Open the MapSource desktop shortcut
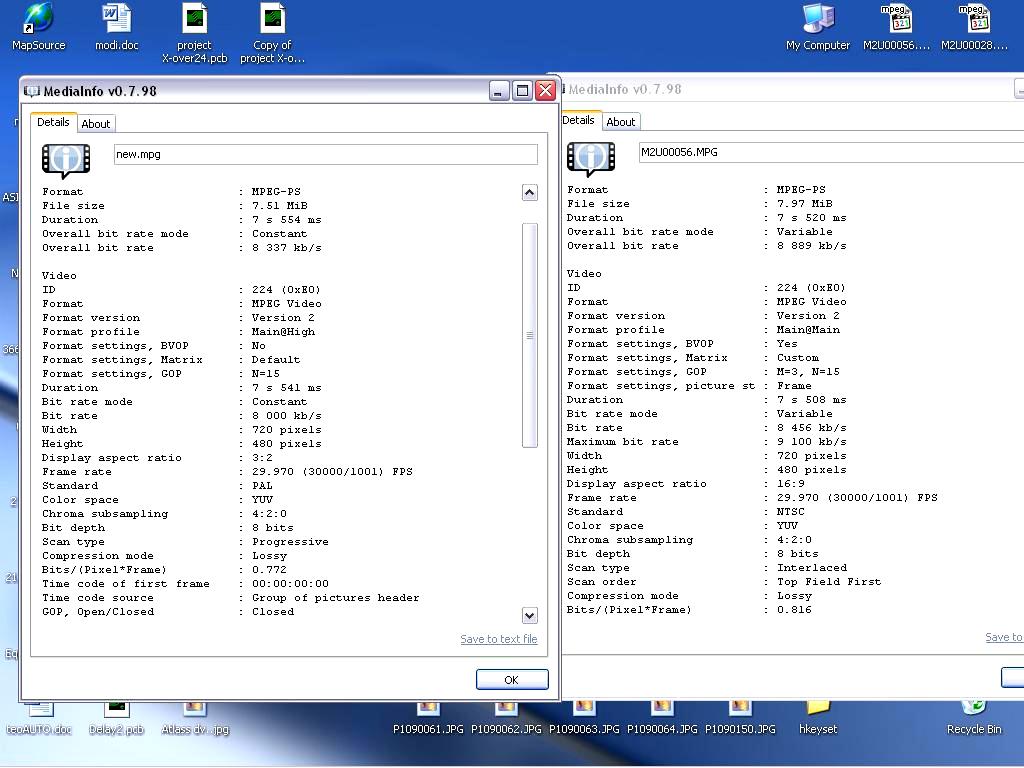The height and width of the screenshot is (768, 1024). 38,20
